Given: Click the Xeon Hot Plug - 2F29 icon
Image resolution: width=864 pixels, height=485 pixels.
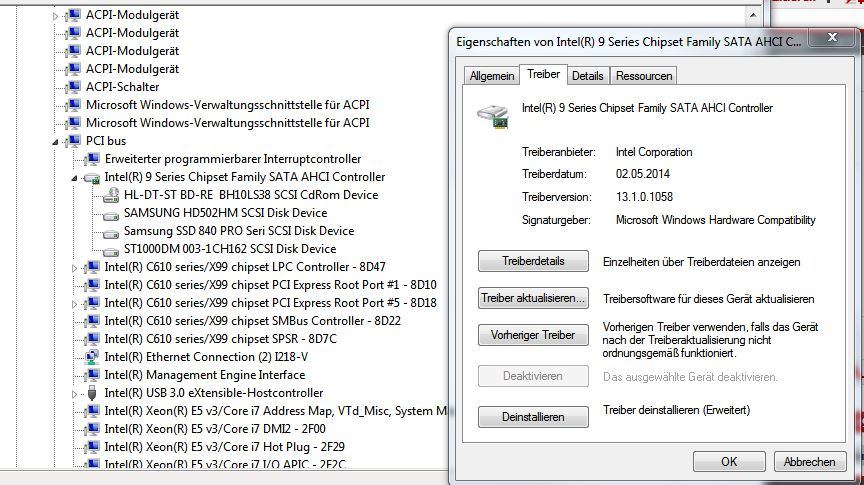Looking at the screenshot, I should click(93, 447).
